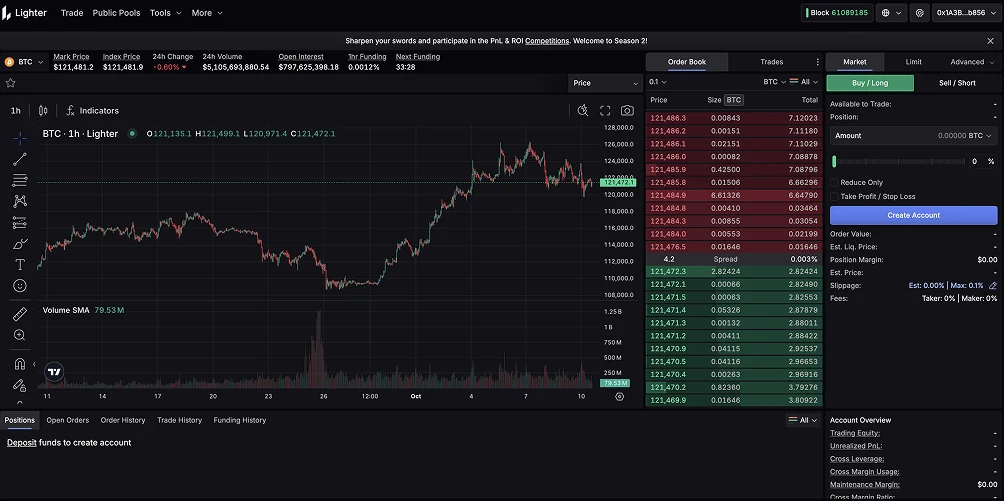Open the candlestick chart type selector
The height and width of the screenshot is (501, 1004).
point(43,111)
